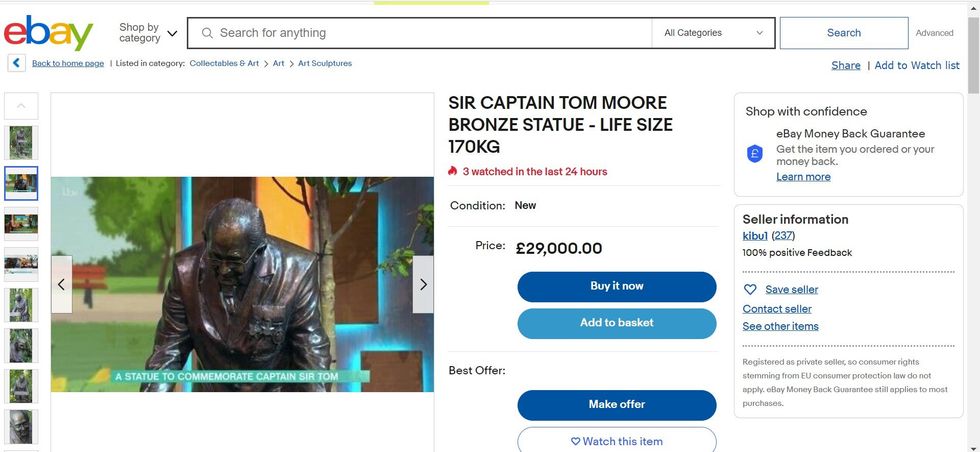Toggle Watch this item button
Screen dimensions: 980x452
tap(616, 441)
